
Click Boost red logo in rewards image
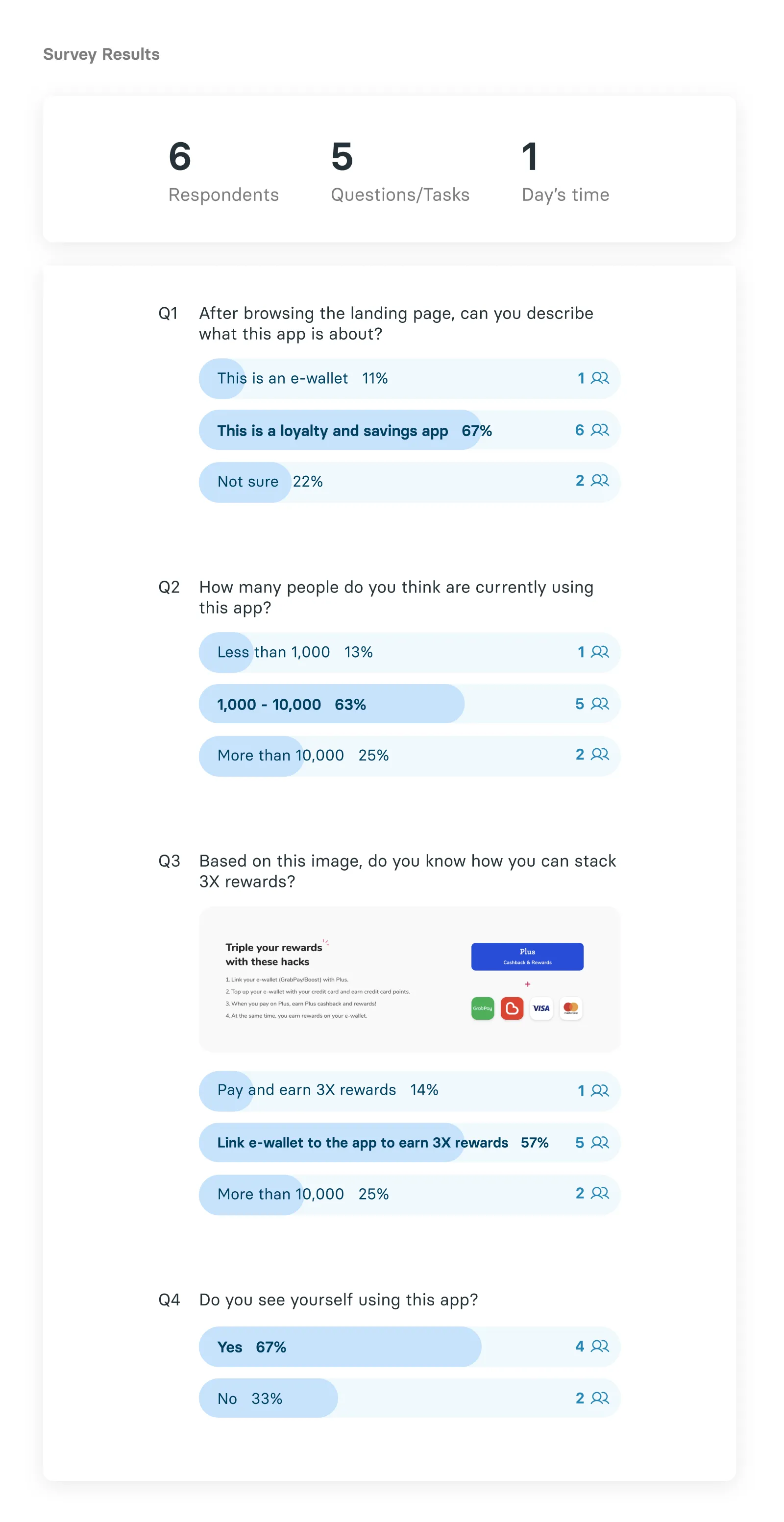(512, 1008)
